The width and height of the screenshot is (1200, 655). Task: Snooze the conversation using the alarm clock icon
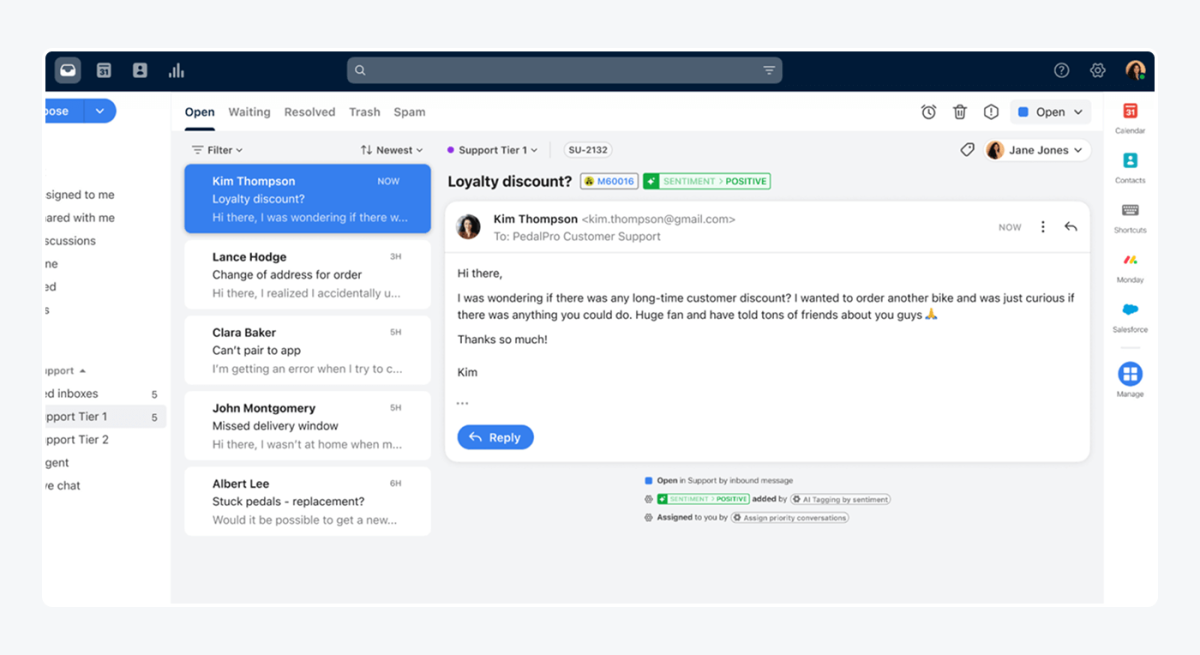click(x=928, y=112)
